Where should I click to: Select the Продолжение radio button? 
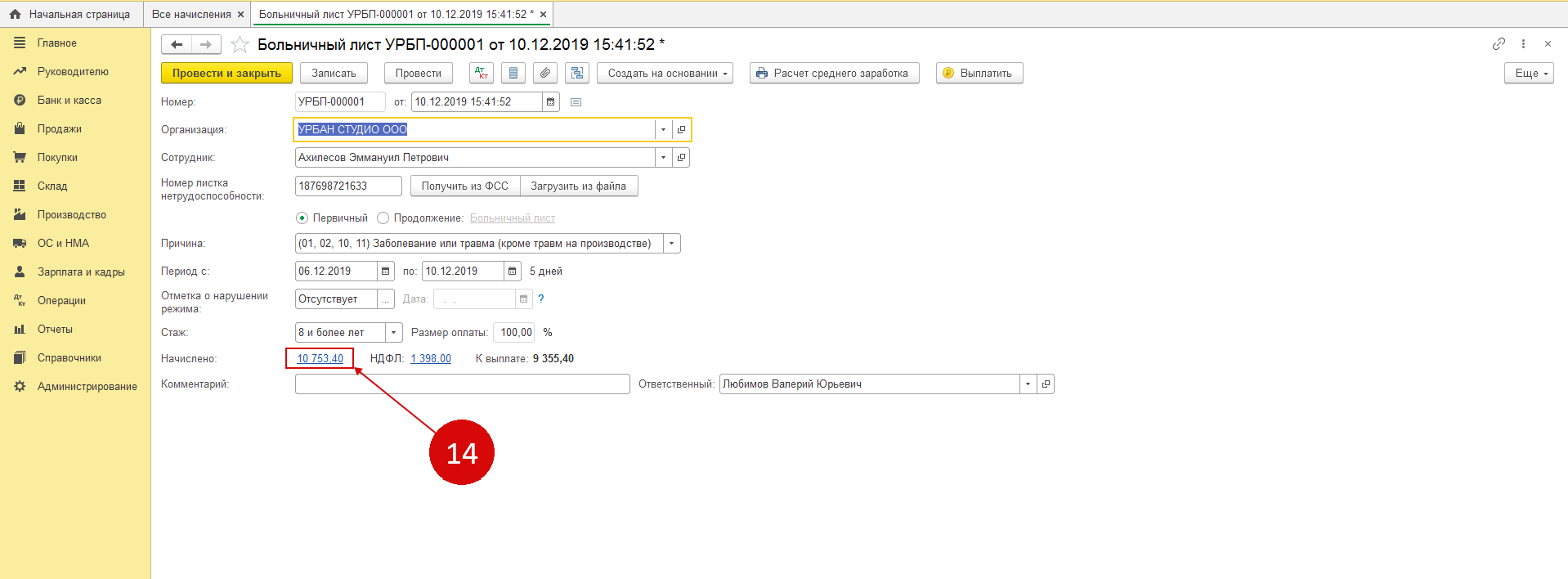click(383, 218)
